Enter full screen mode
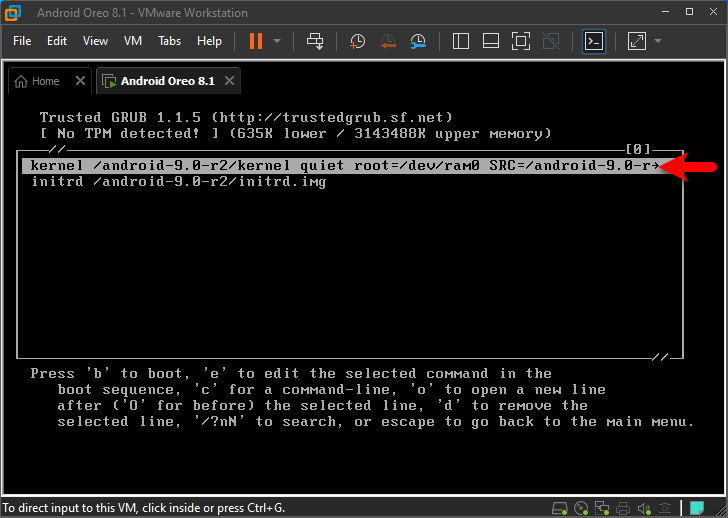Image resolution: width=728 pixels, height=518 pixels. pyautogui.click(x=521, y=41)
